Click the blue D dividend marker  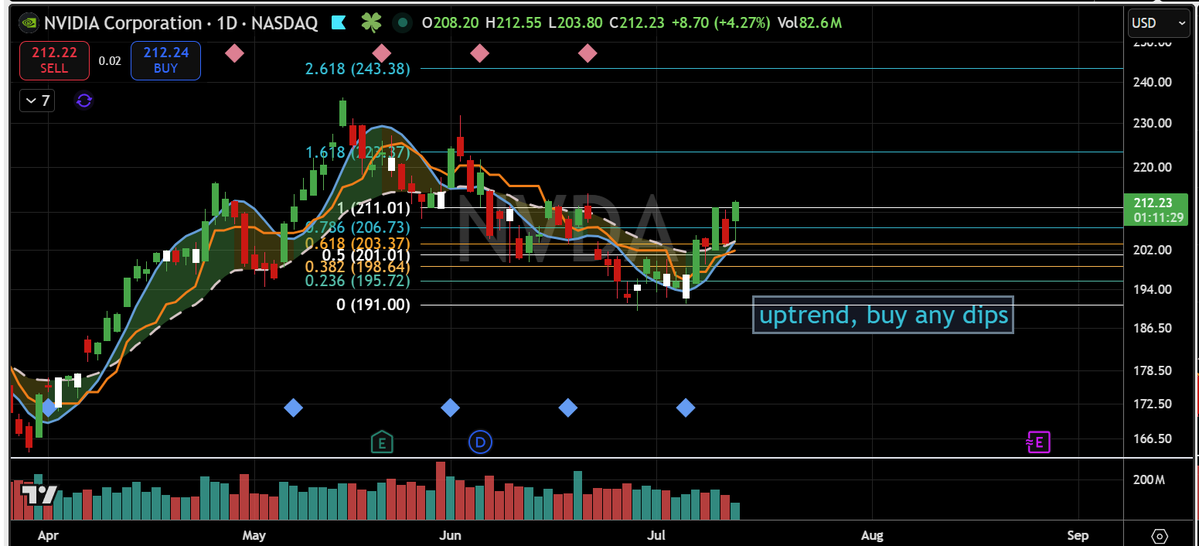(481, 441)
